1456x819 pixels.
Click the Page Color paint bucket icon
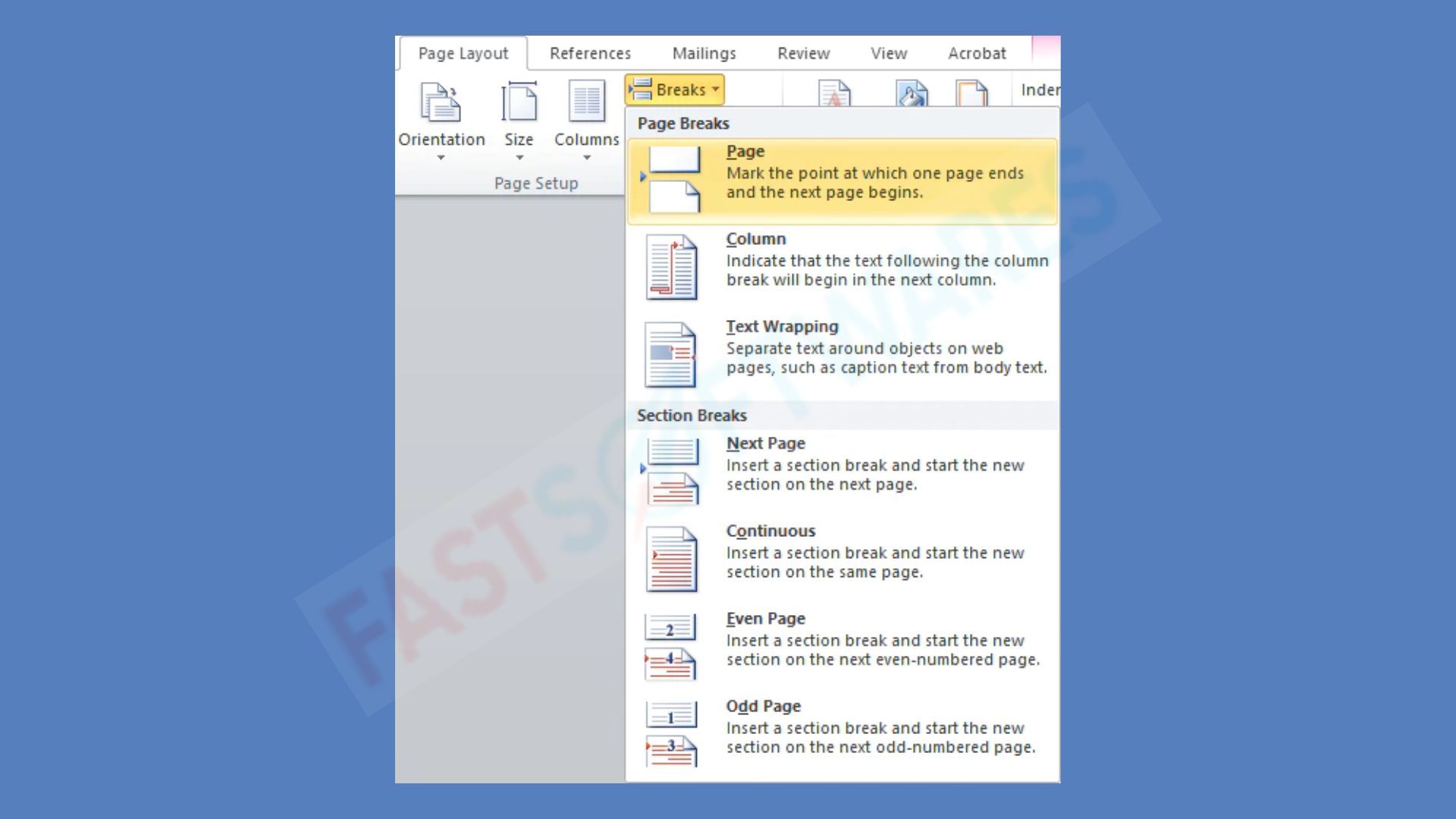point(912,93)
